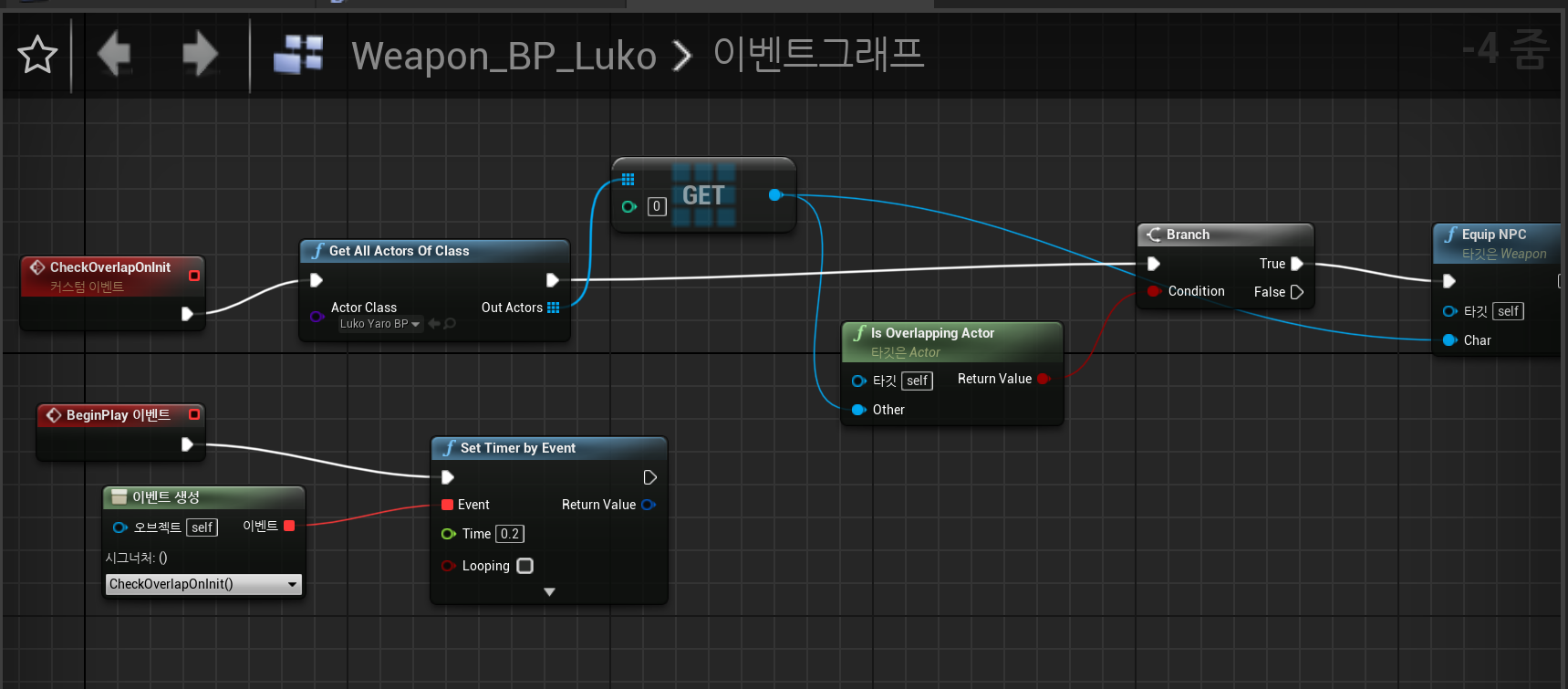Select Get All Actors Of Class node title

[x=399, y=251]
